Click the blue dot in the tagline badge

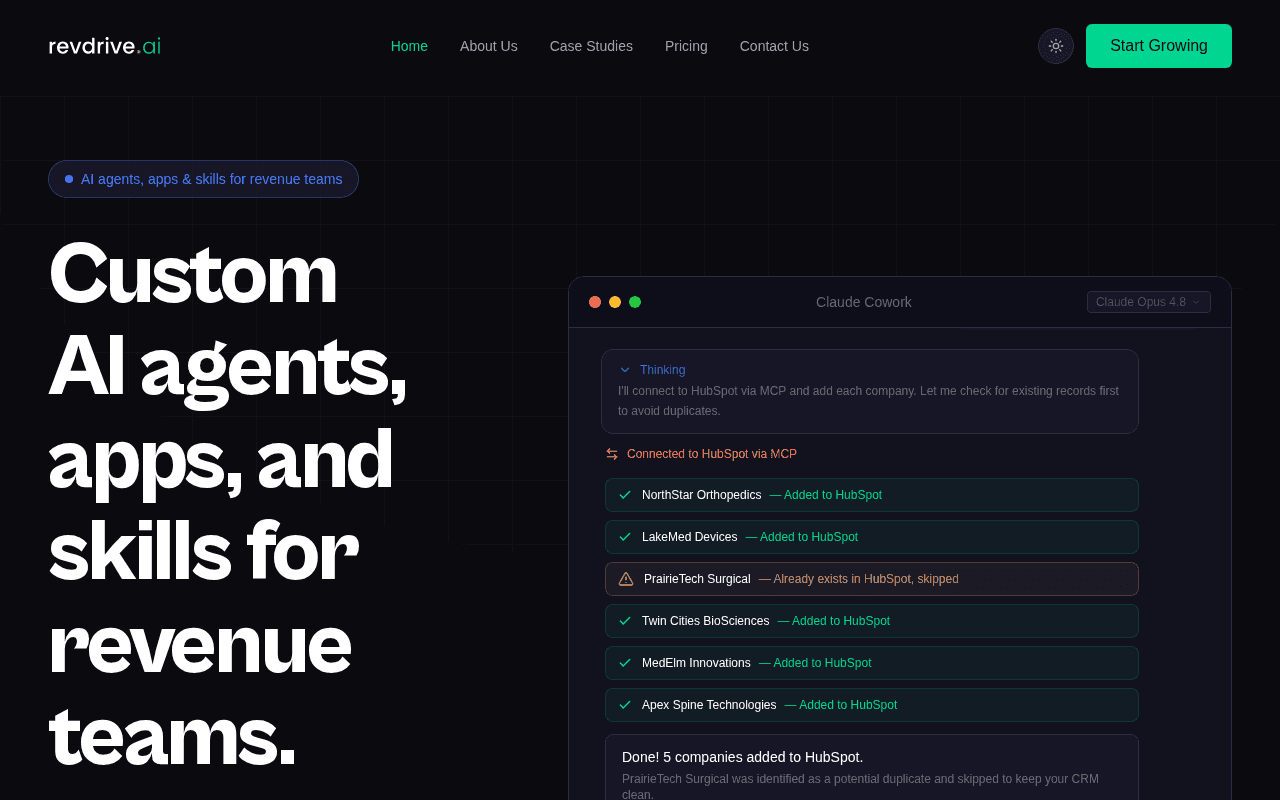pyautogui.click(x=69, y=179)
